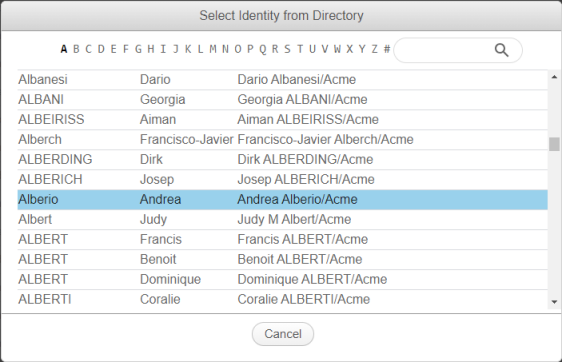Filter directory by letter Q
Image resolution: width=562 pixels, height=362 pixels.
[263, 49]
